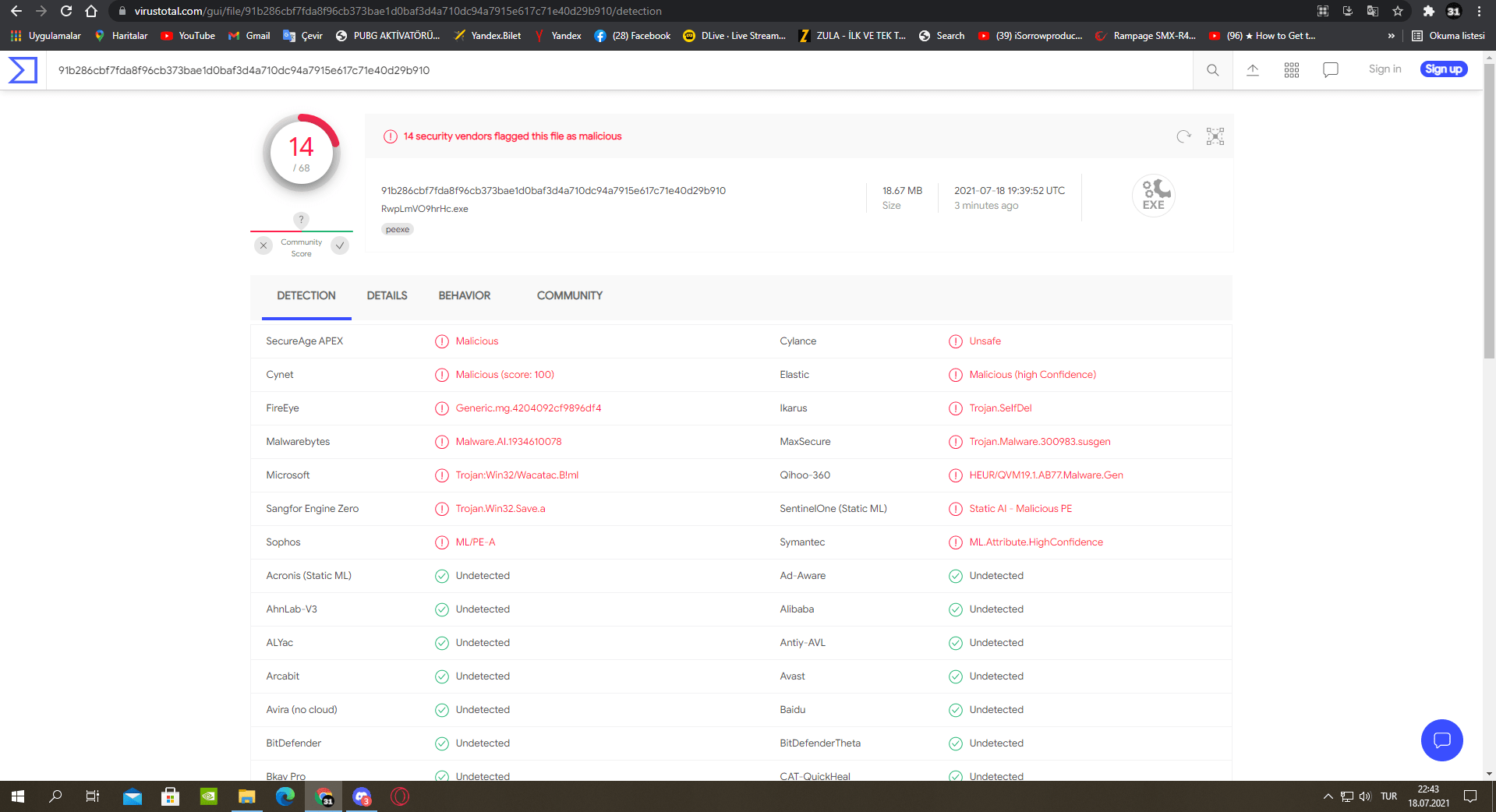1496x812 pixels.
Task: Open File Explorer from the taskbar
Action: [247, 796]
